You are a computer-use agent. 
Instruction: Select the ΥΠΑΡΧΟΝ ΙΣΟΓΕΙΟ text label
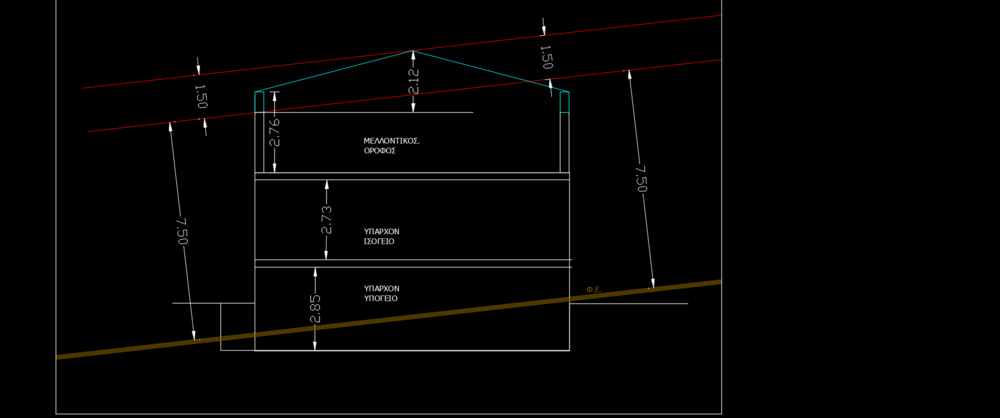(x=382, y=236)
